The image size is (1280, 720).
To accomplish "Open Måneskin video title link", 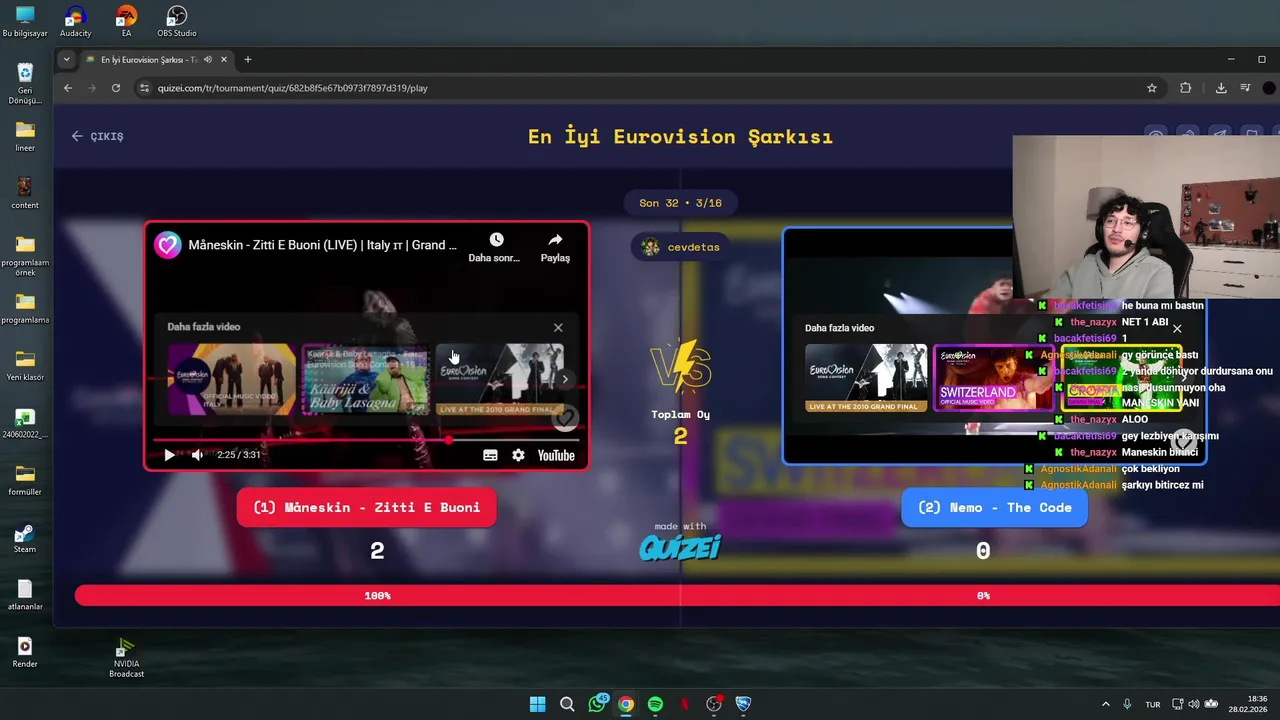I will pyautogui.click(x=322, y=245).
